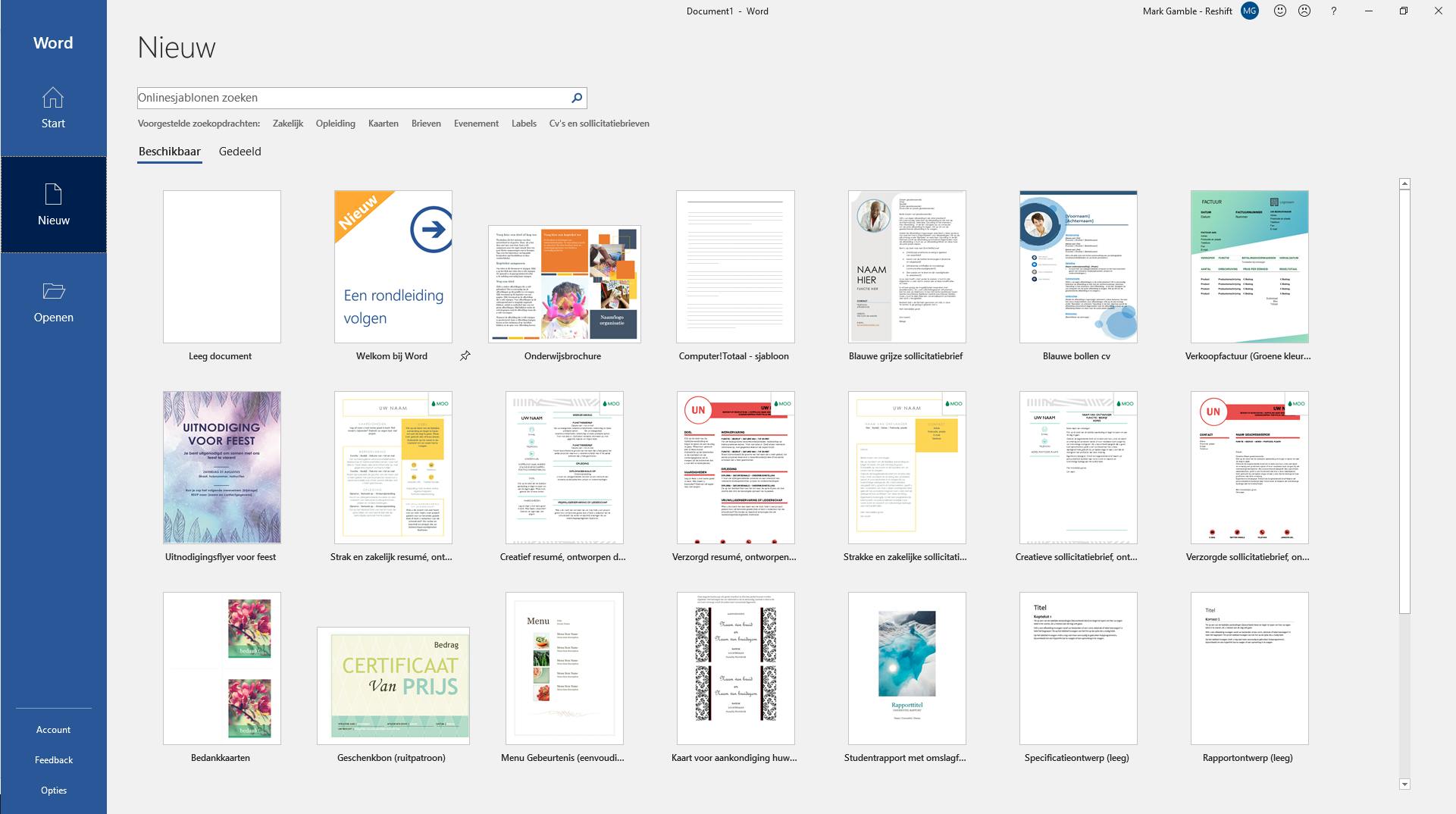Choose the Onderwijsbrochure template
The height and width of the screenshot is (814, 1456).
click(x=564, y=284)
